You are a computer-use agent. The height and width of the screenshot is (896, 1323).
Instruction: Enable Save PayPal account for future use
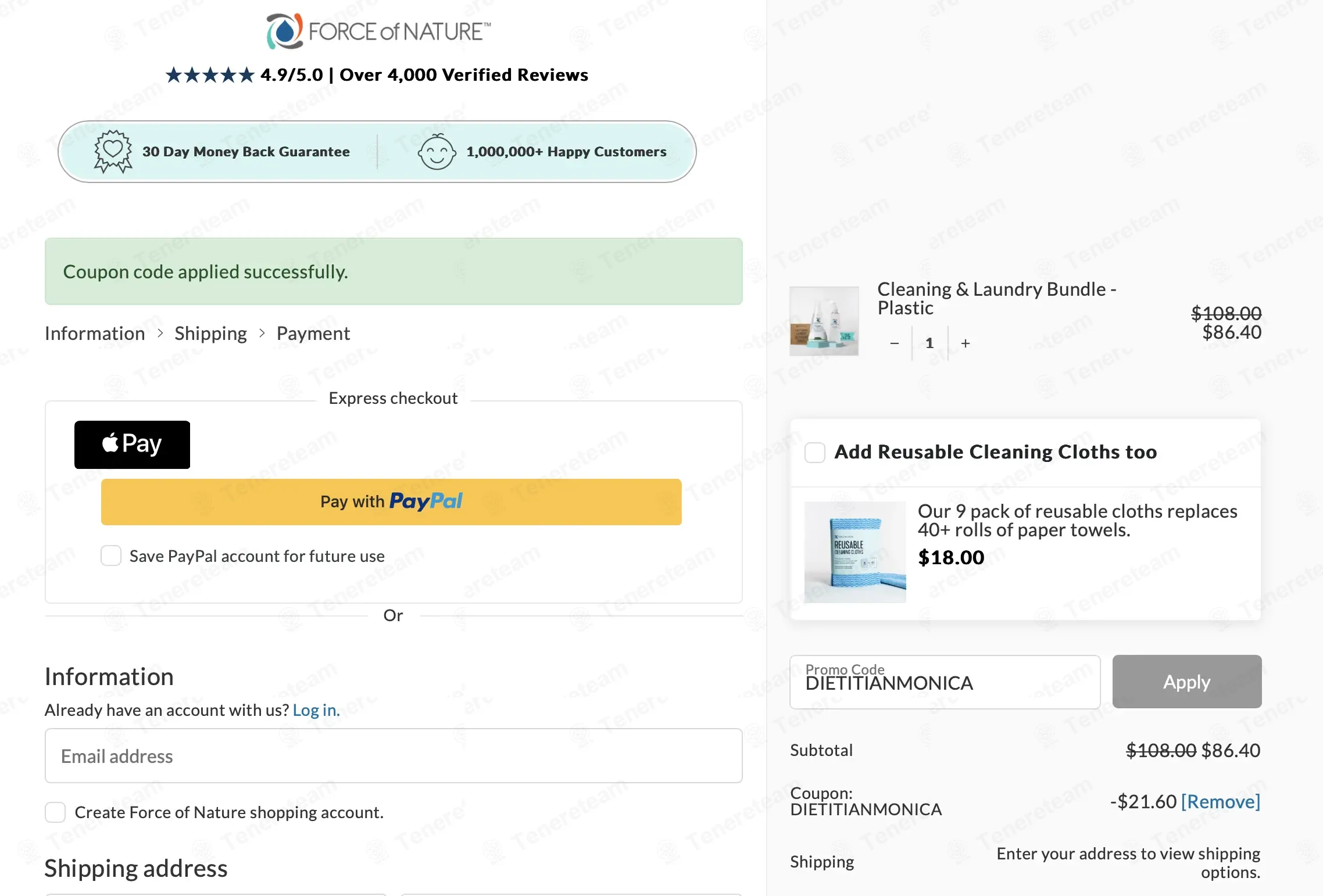(111, 555)
